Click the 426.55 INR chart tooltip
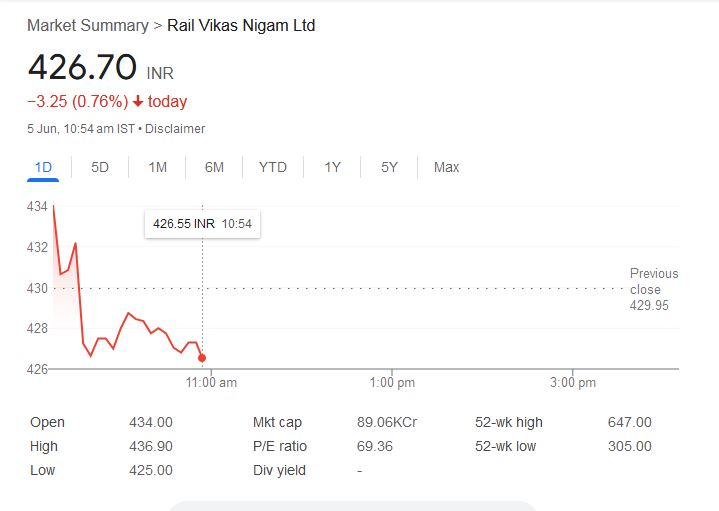The height and width of the screenshot is (511, 719). [x=202, y=224]
